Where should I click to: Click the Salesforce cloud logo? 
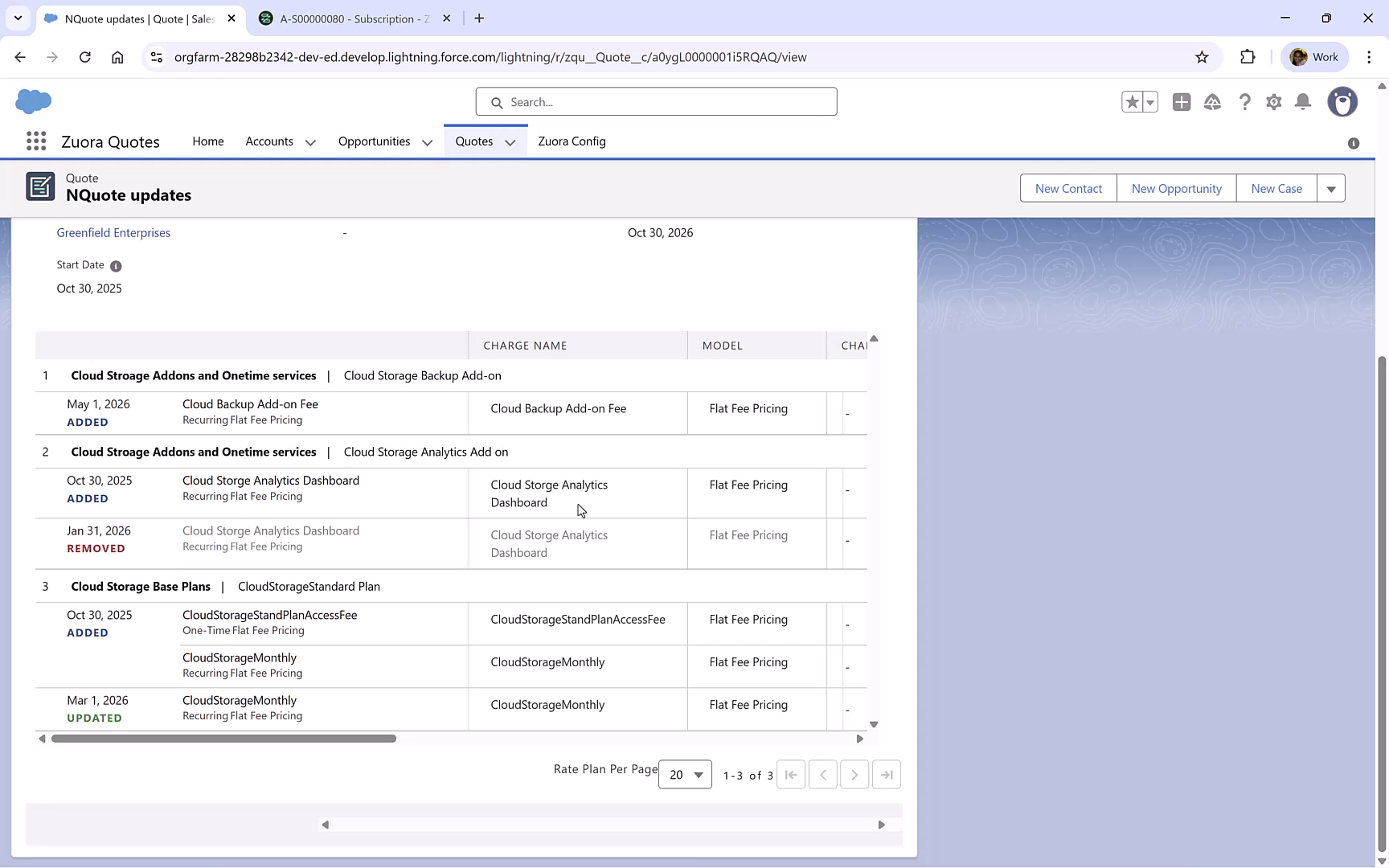click(33, 101)
